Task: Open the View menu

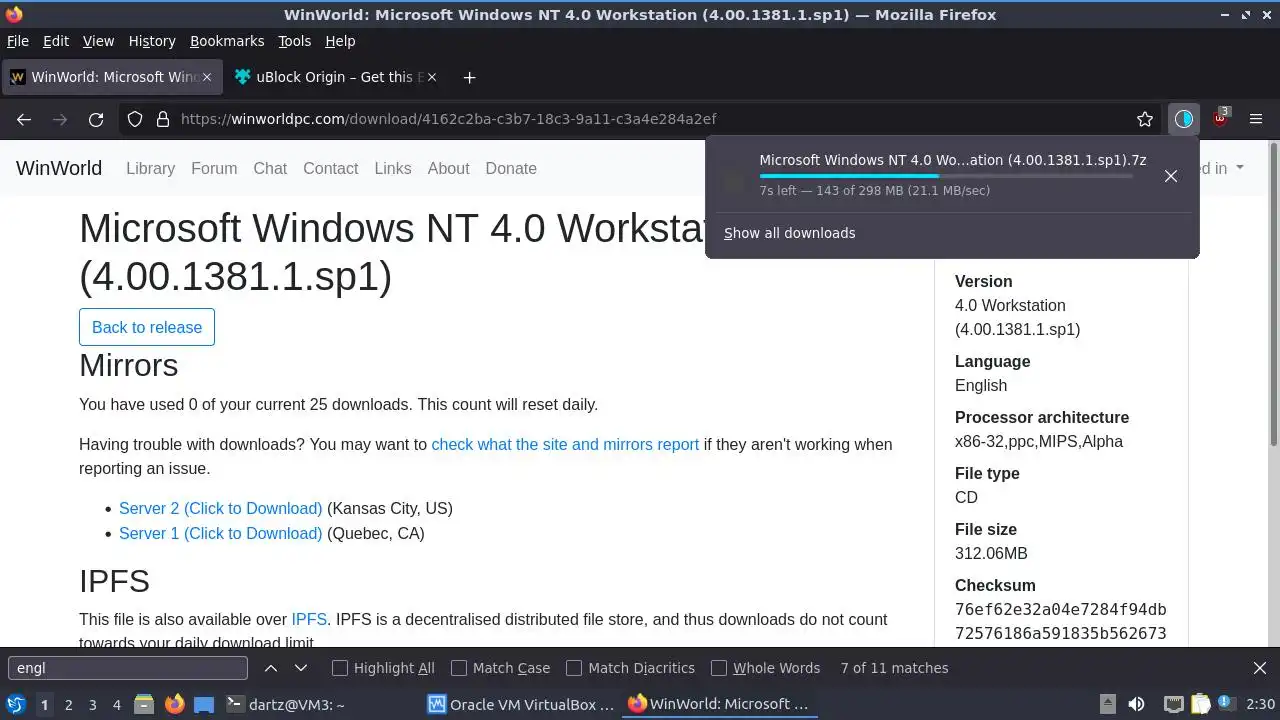Action: click(98, 41)
